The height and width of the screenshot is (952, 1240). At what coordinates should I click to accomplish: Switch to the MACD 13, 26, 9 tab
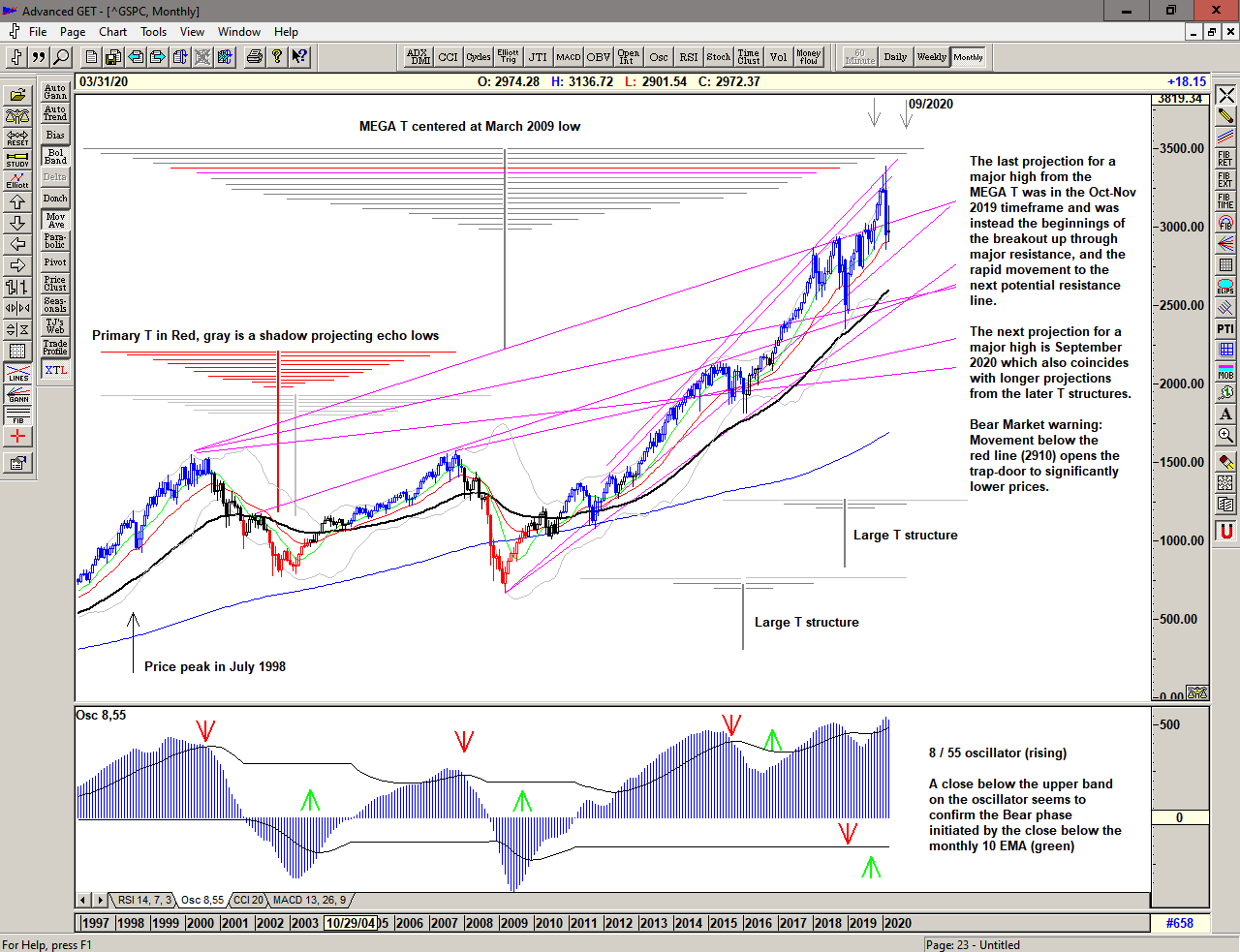[309, 901]
